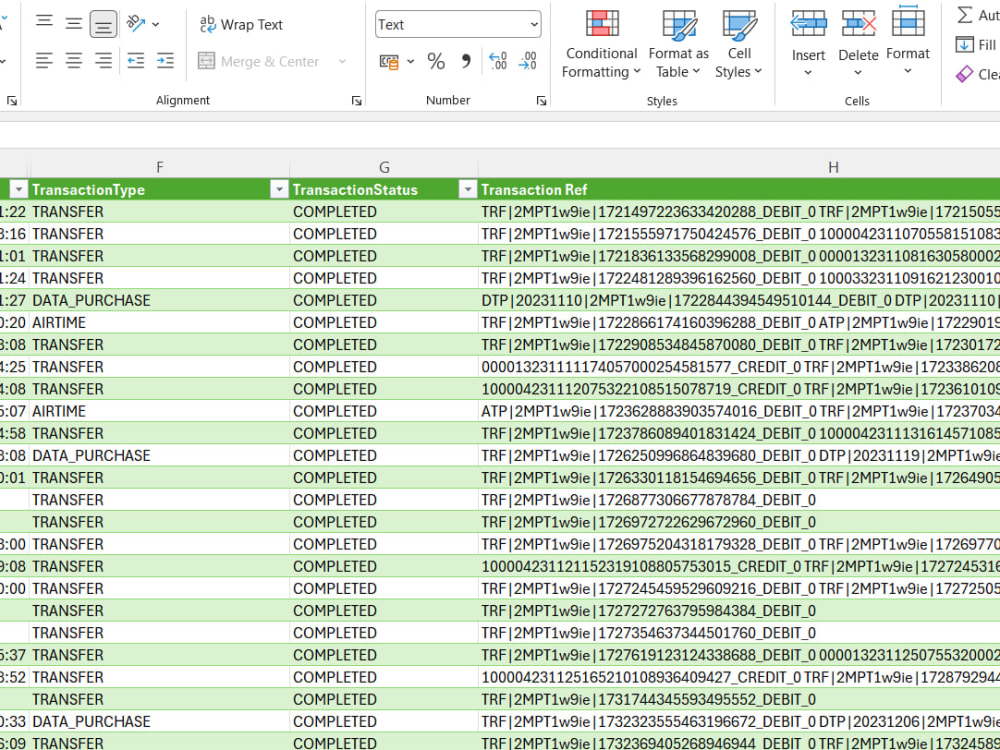The width and height of the screenshot is (1000, 750).
Task: Click the Increase Decimal icon
Action: coord(498,61)
